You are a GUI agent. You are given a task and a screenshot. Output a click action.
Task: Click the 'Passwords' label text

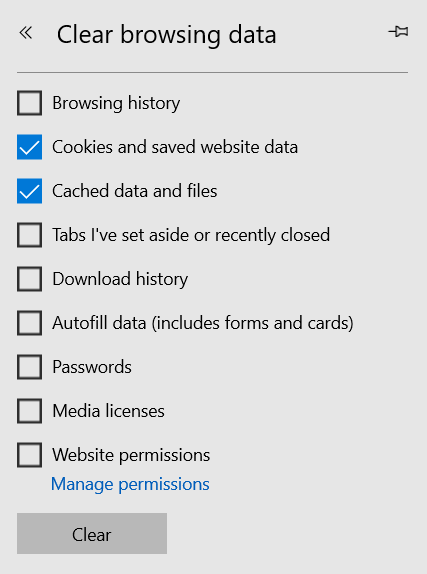coord(92,367)
